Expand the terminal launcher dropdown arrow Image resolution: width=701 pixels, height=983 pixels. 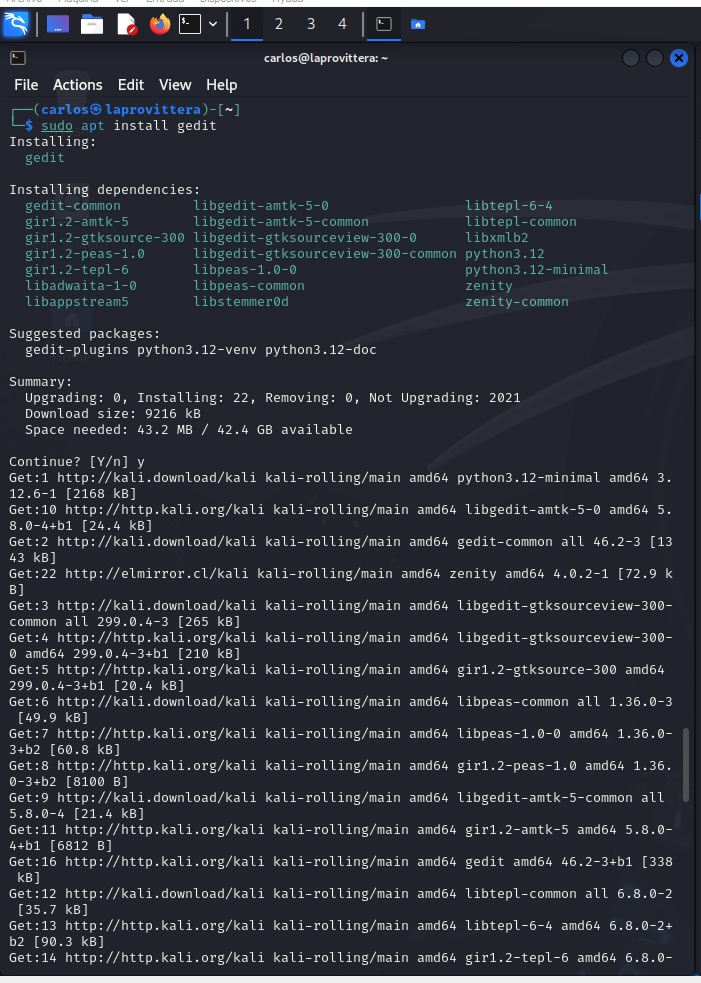213,24
